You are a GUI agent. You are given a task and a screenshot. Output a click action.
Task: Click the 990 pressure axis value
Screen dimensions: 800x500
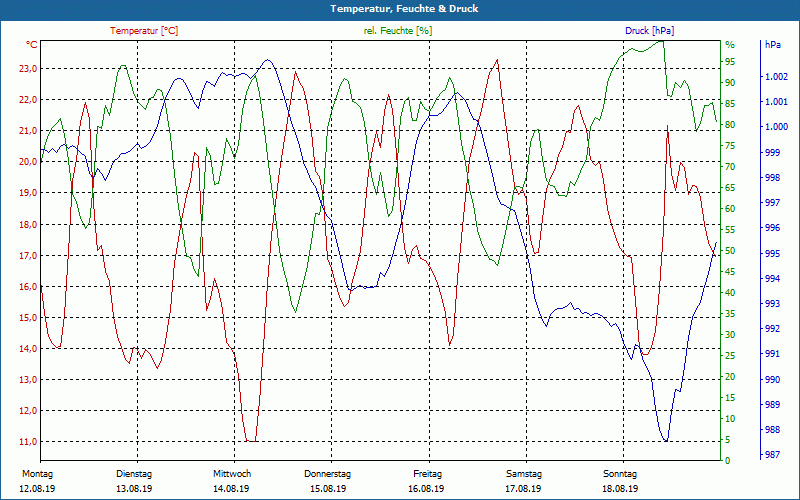tap(772, 380)
